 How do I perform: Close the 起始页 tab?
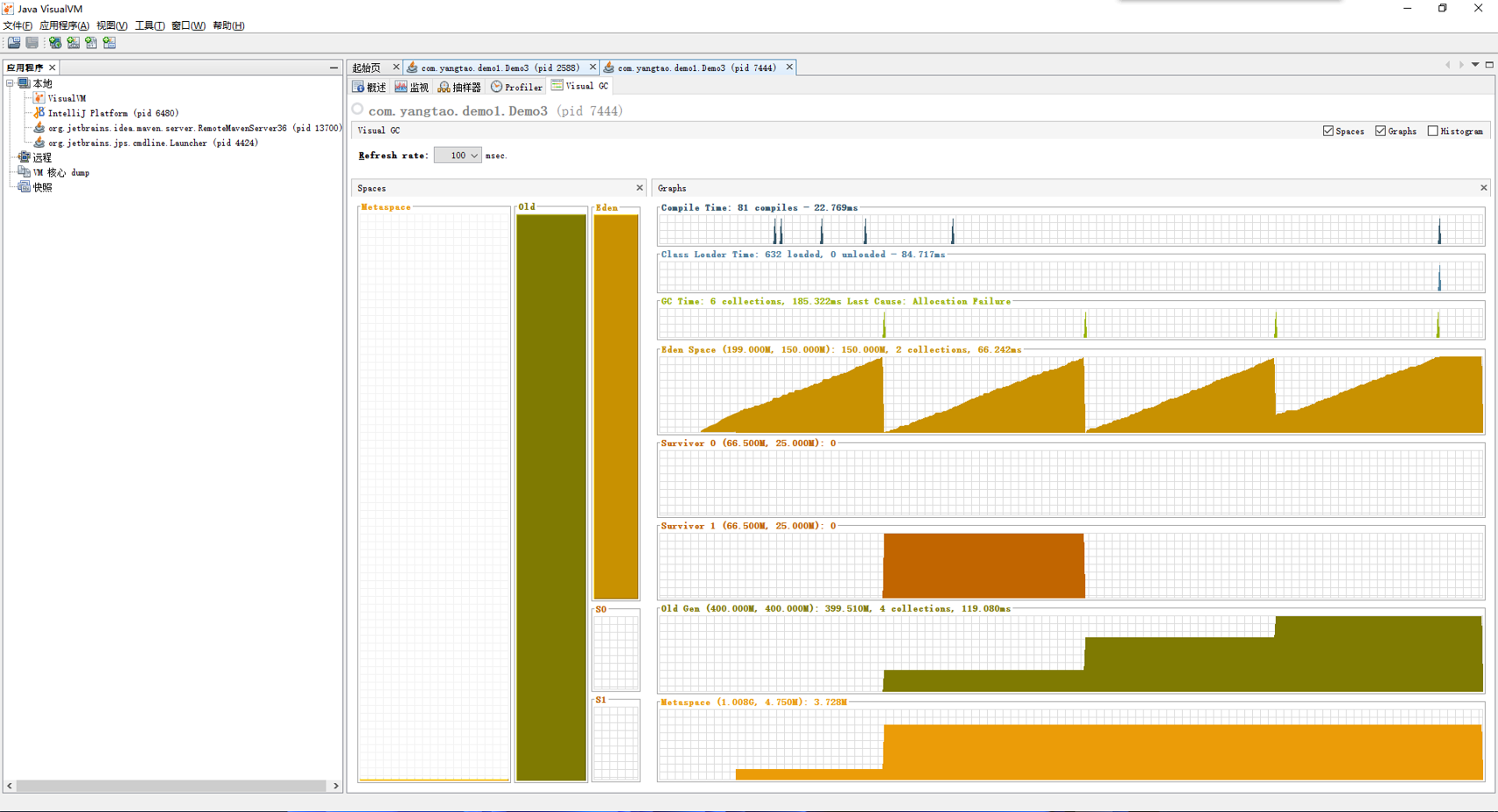point(395,66)
